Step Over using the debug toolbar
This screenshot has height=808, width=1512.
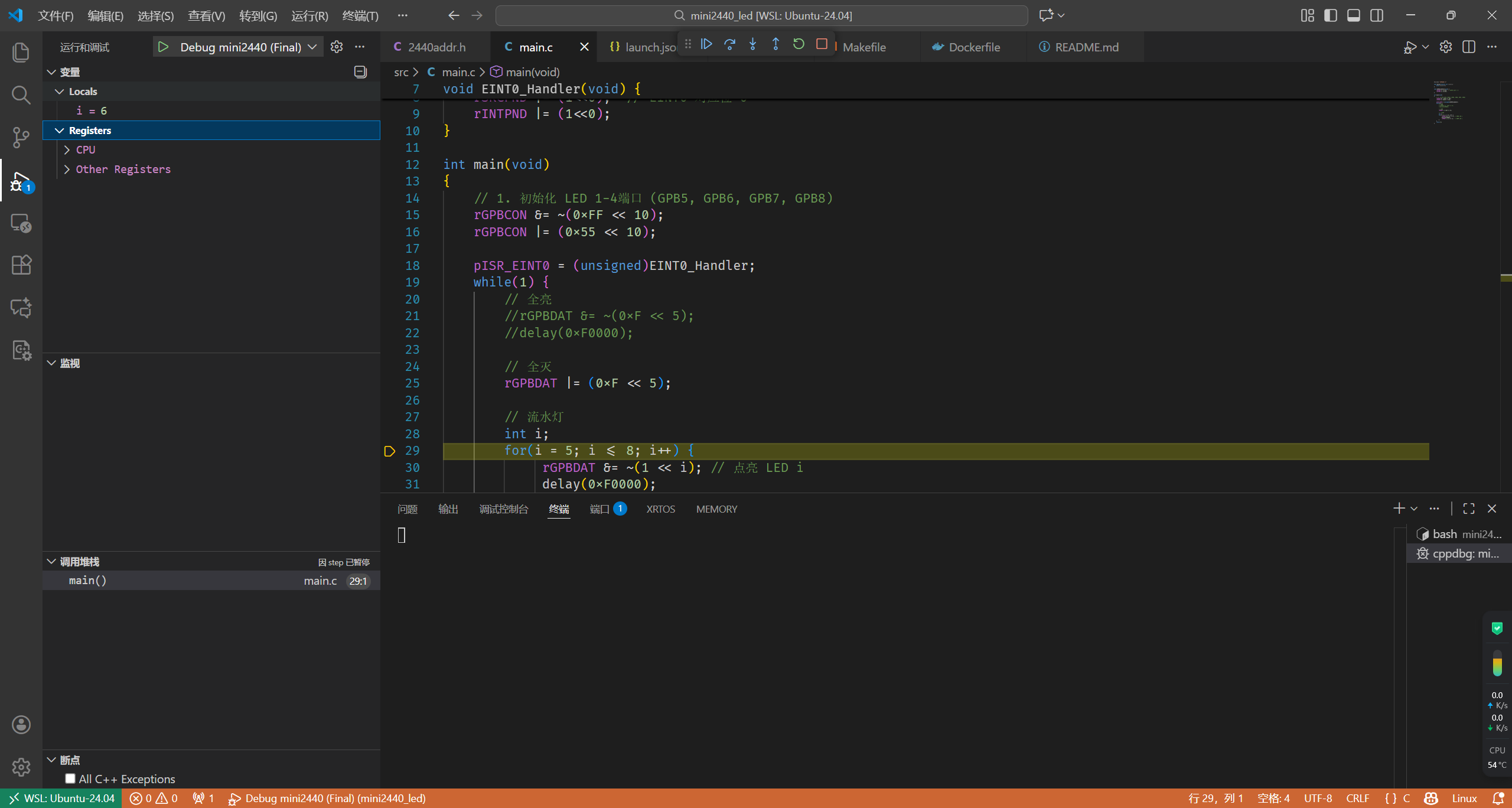point(729,44)
